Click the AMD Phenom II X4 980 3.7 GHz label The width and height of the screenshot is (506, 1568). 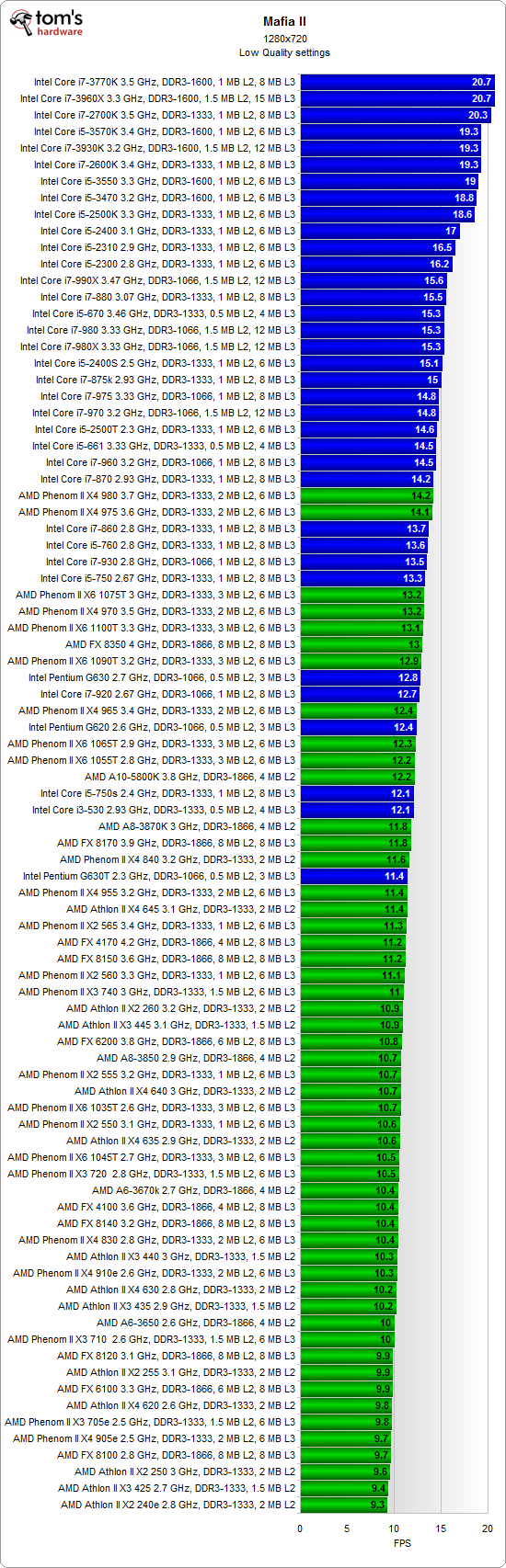(x=157, y=495)
